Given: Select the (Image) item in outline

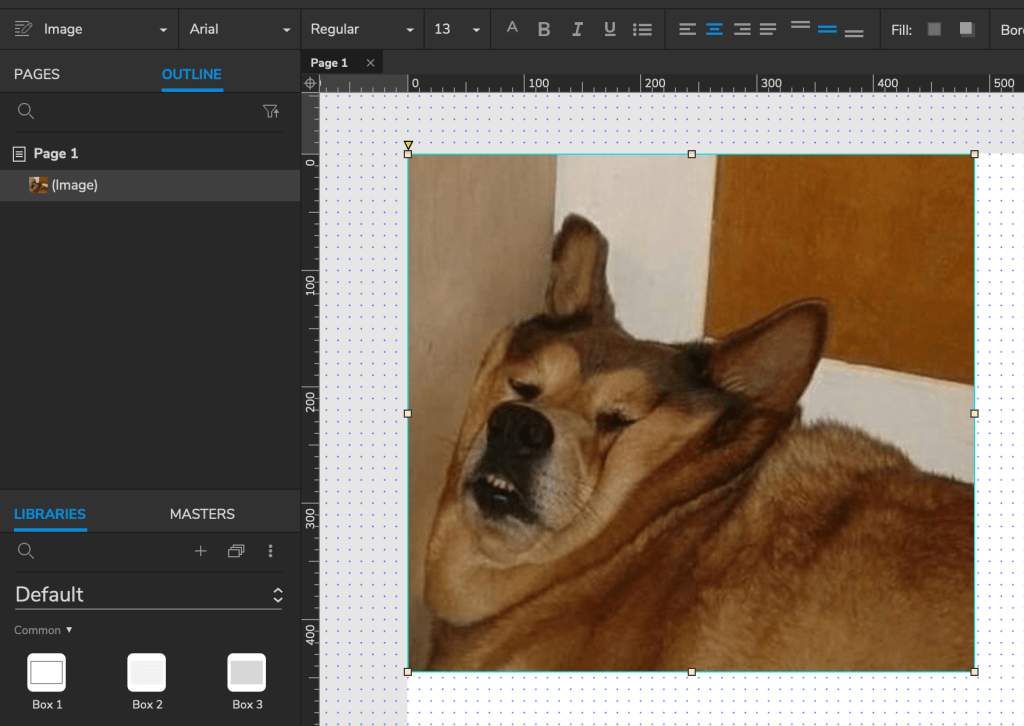Looking at the screenshot, I should pos(74,185).
